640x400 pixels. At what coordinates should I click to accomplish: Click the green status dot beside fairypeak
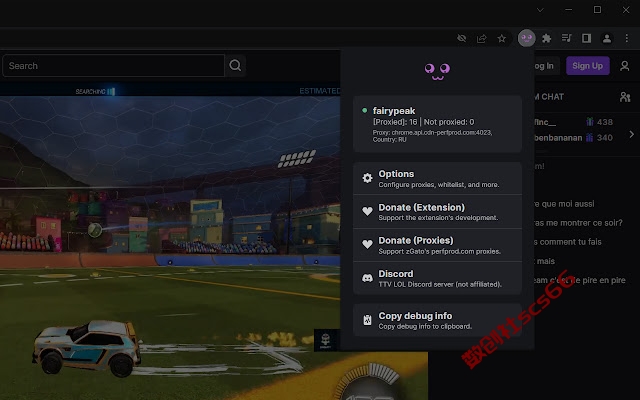[364, 110]
